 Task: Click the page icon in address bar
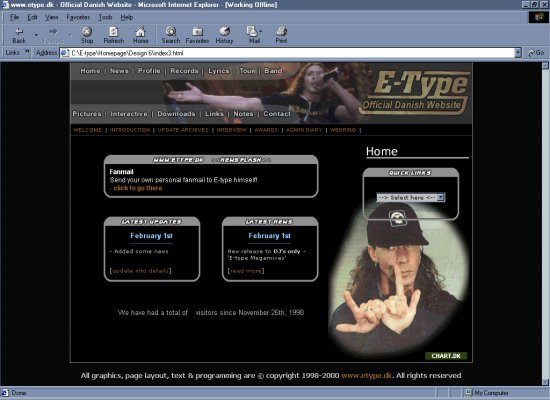coord(65,53)
